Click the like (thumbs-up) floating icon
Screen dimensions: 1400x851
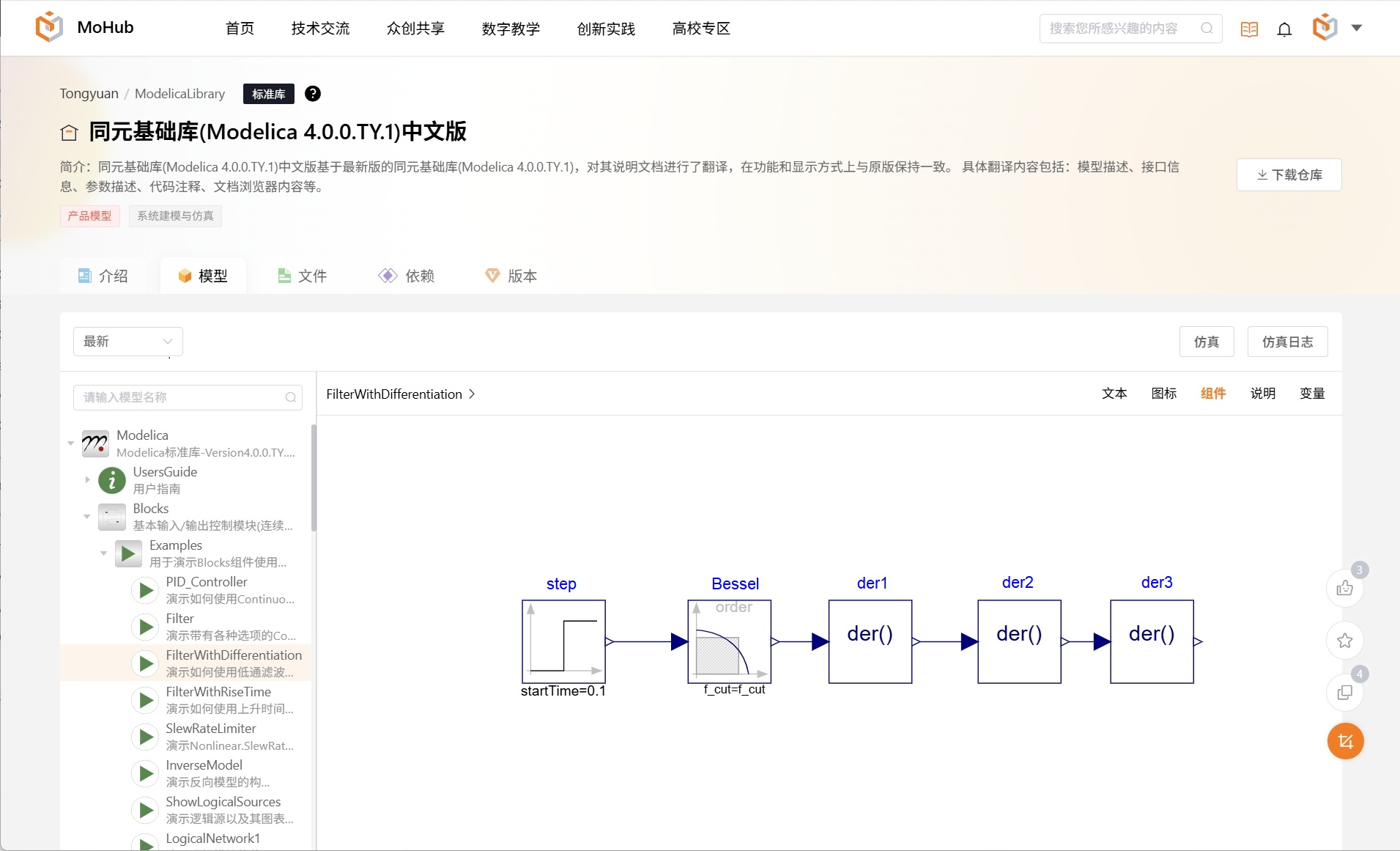pyautogui.click(x=1344, y=588)
